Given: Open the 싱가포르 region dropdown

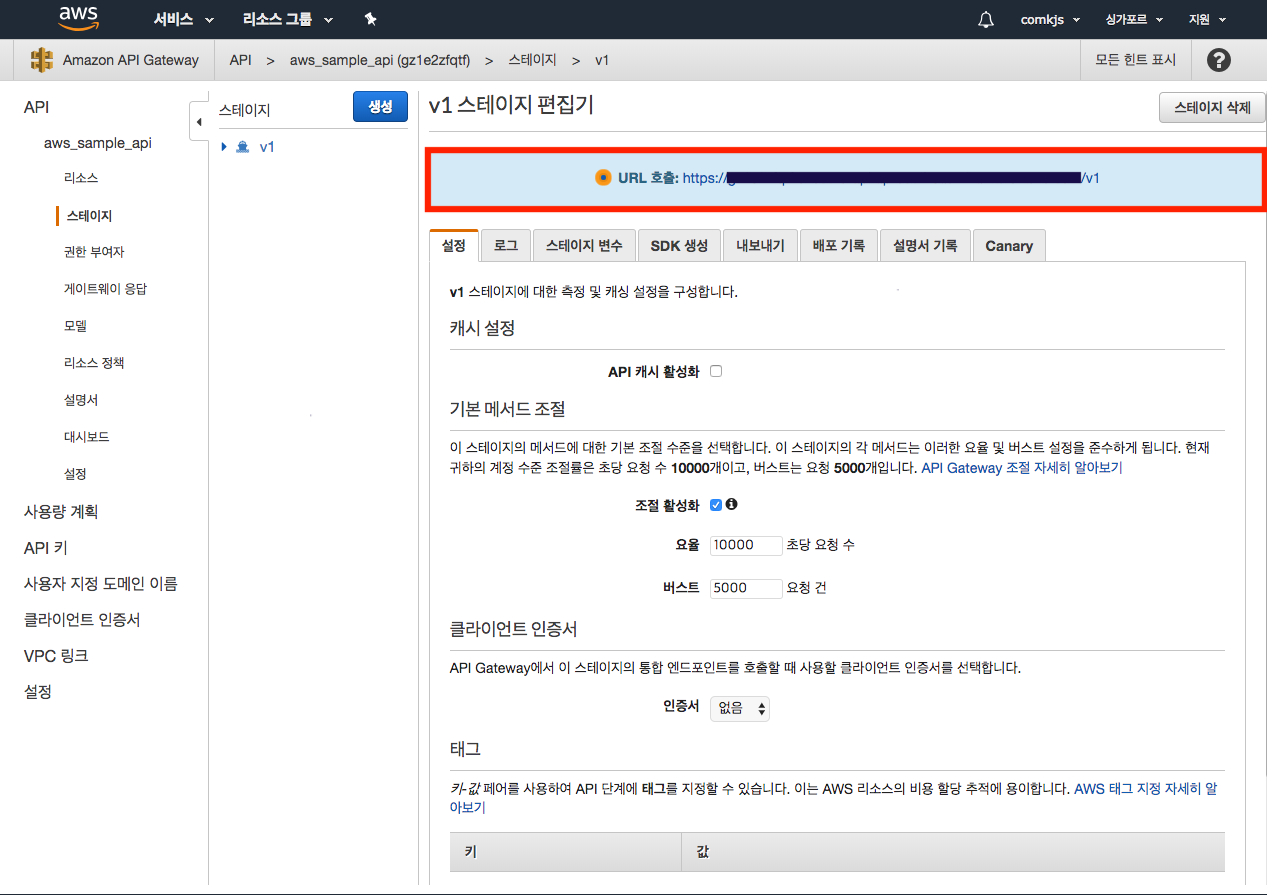Looking at the screenshot, I should pyautogui.click(x=1134, y=19).
